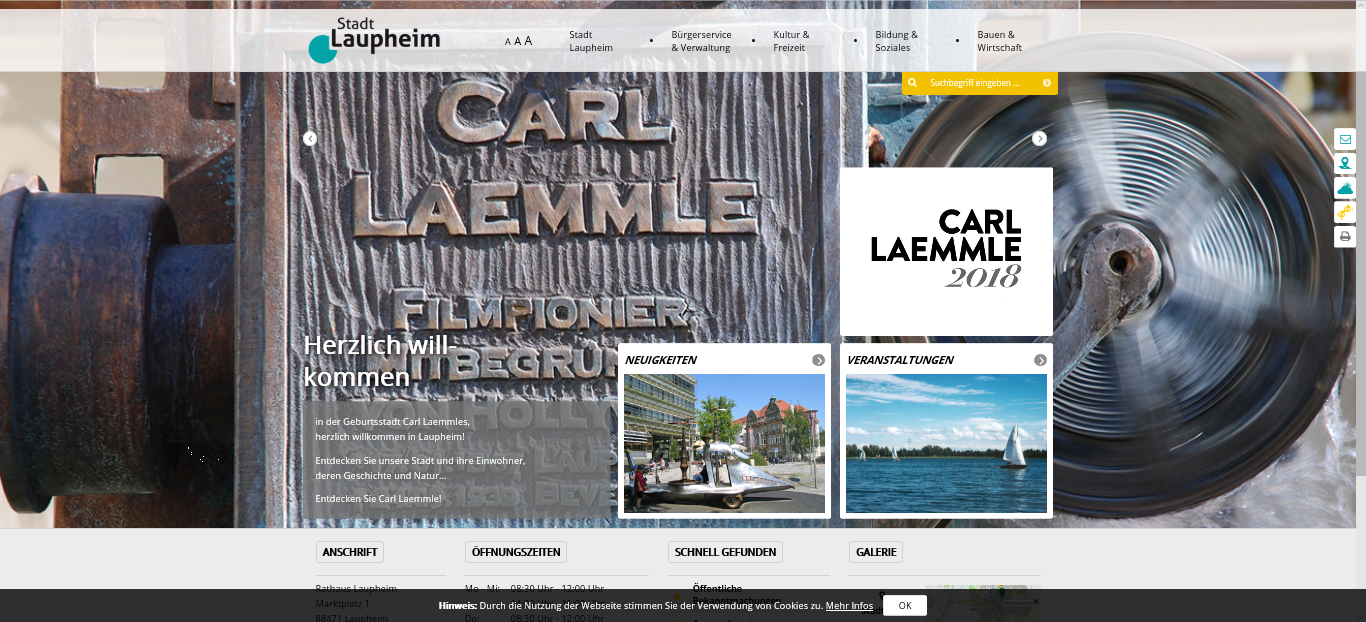This screenshot has height=622, width=1366.
Task: Select the largest font size A
Action: [529, 41]
